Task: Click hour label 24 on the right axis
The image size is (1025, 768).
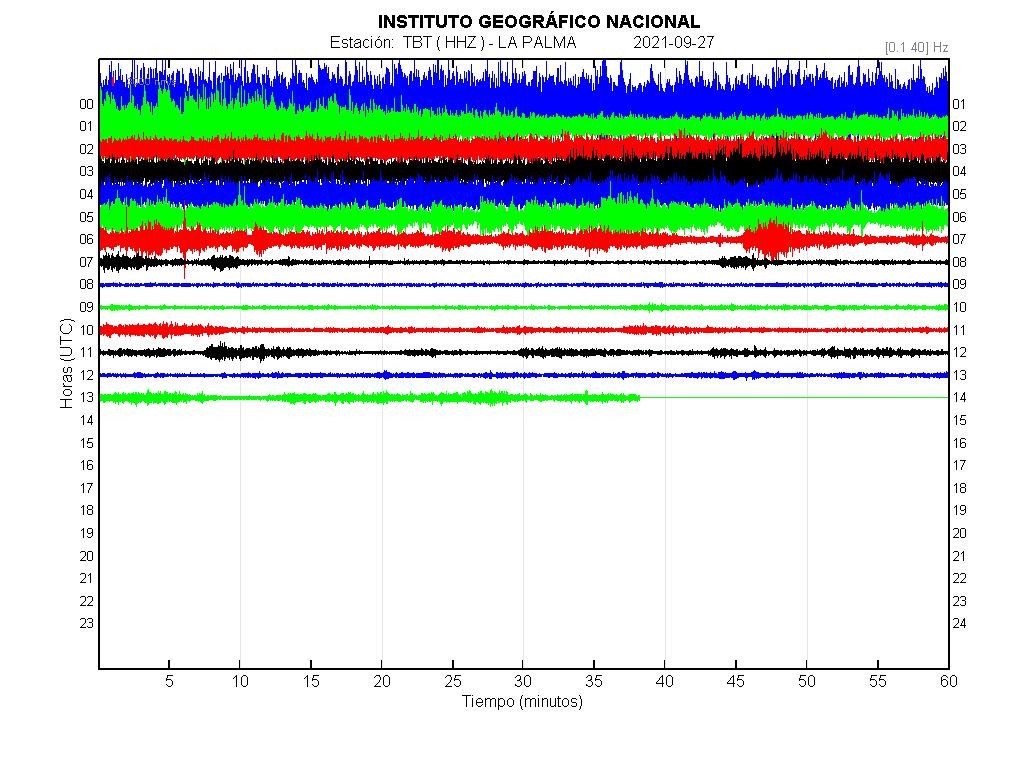Action: 959,623
